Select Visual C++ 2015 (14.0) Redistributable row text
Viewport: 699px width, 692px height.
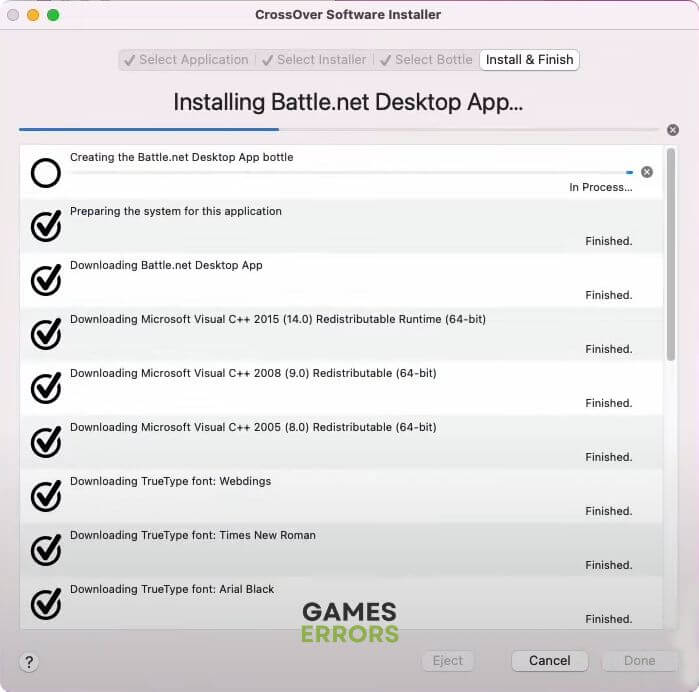(278, 319)
